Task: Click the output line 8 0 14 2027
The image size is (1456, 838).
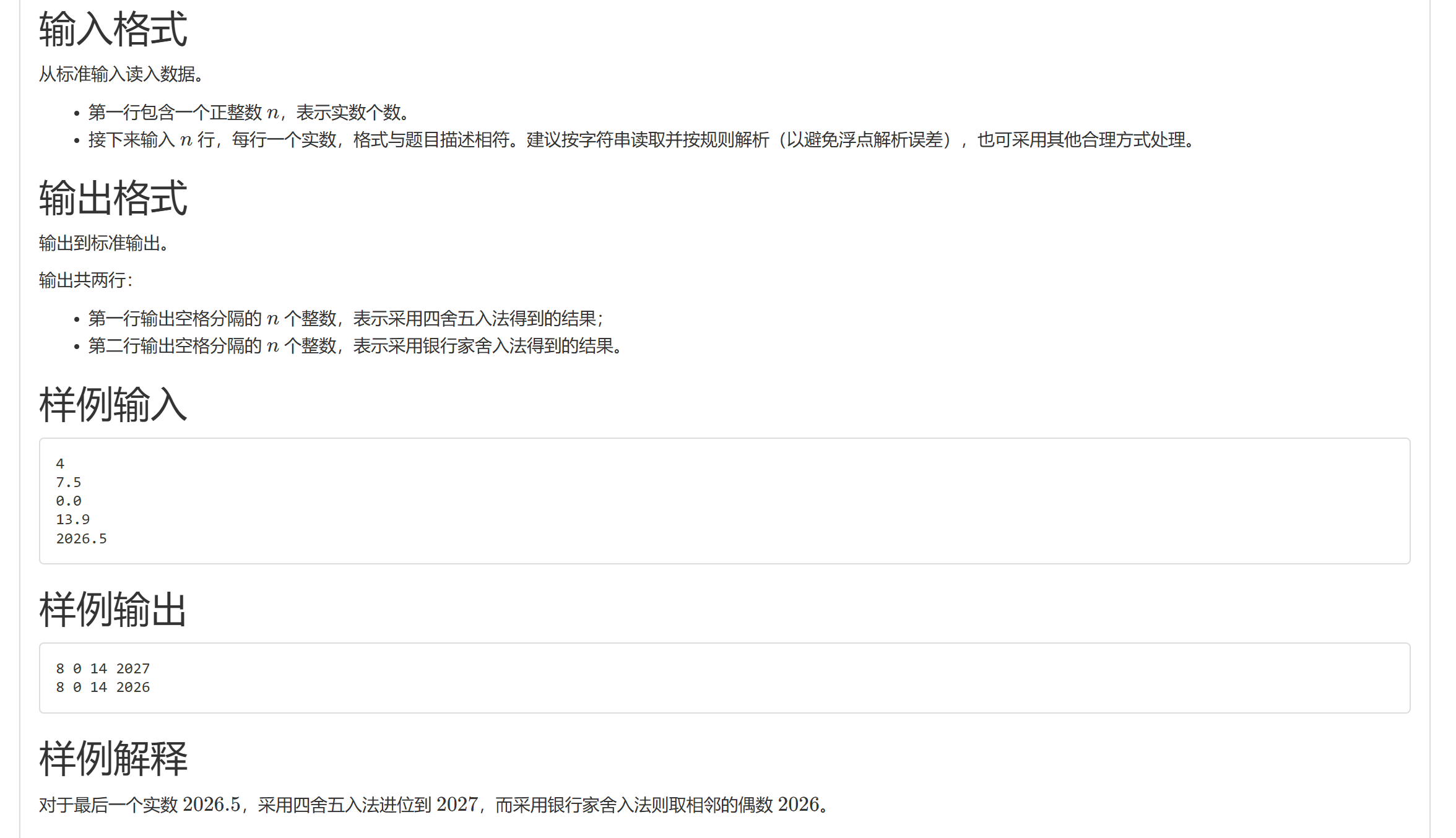Action: [x=103, y=668]
